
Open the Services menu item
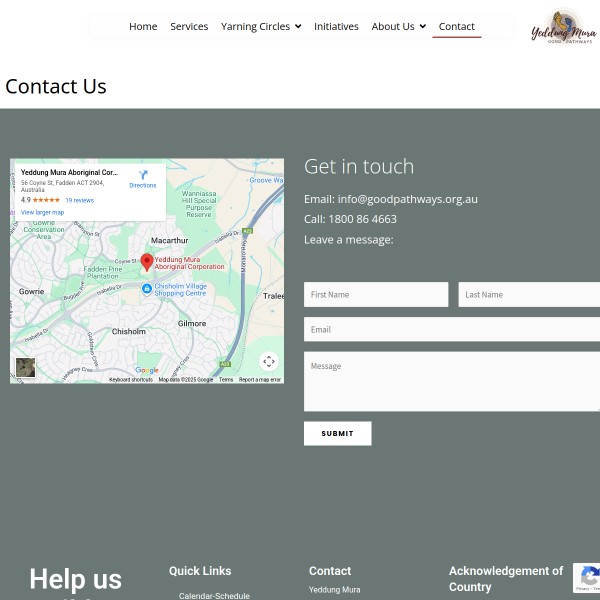(x=189, y=26)
